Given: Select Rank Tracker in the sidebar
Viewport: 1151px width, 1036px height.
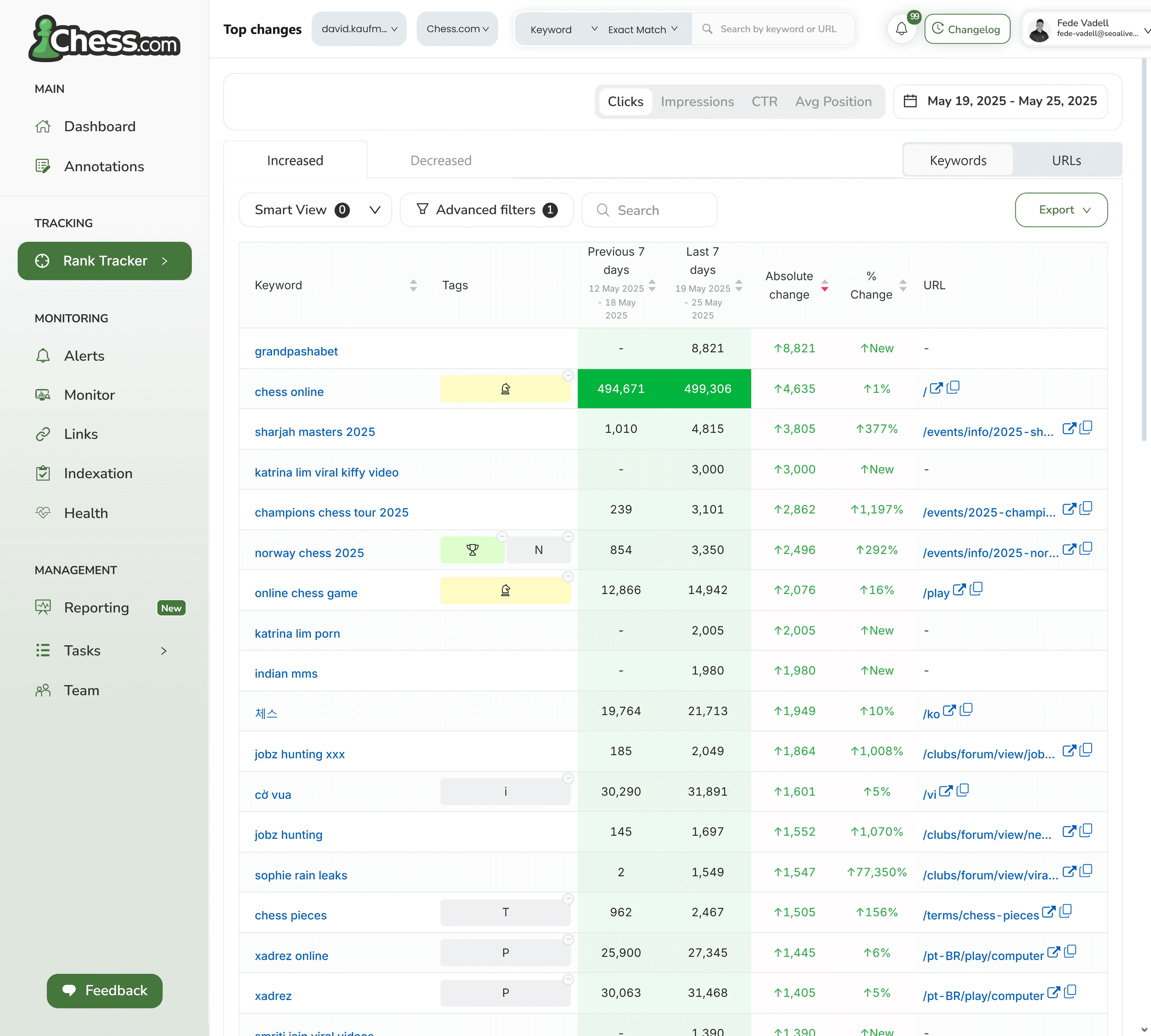Looking at the screenshot, I should point(104,261).
